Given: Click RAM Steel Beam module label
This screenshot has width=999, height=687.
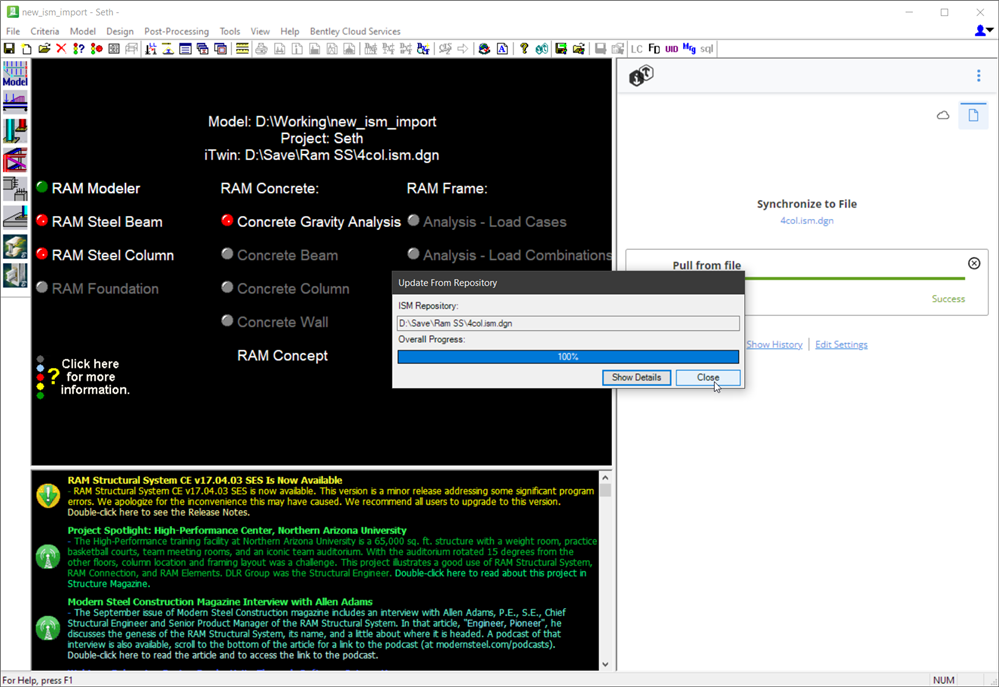Looking at the screenshot, I should (107, 222).
